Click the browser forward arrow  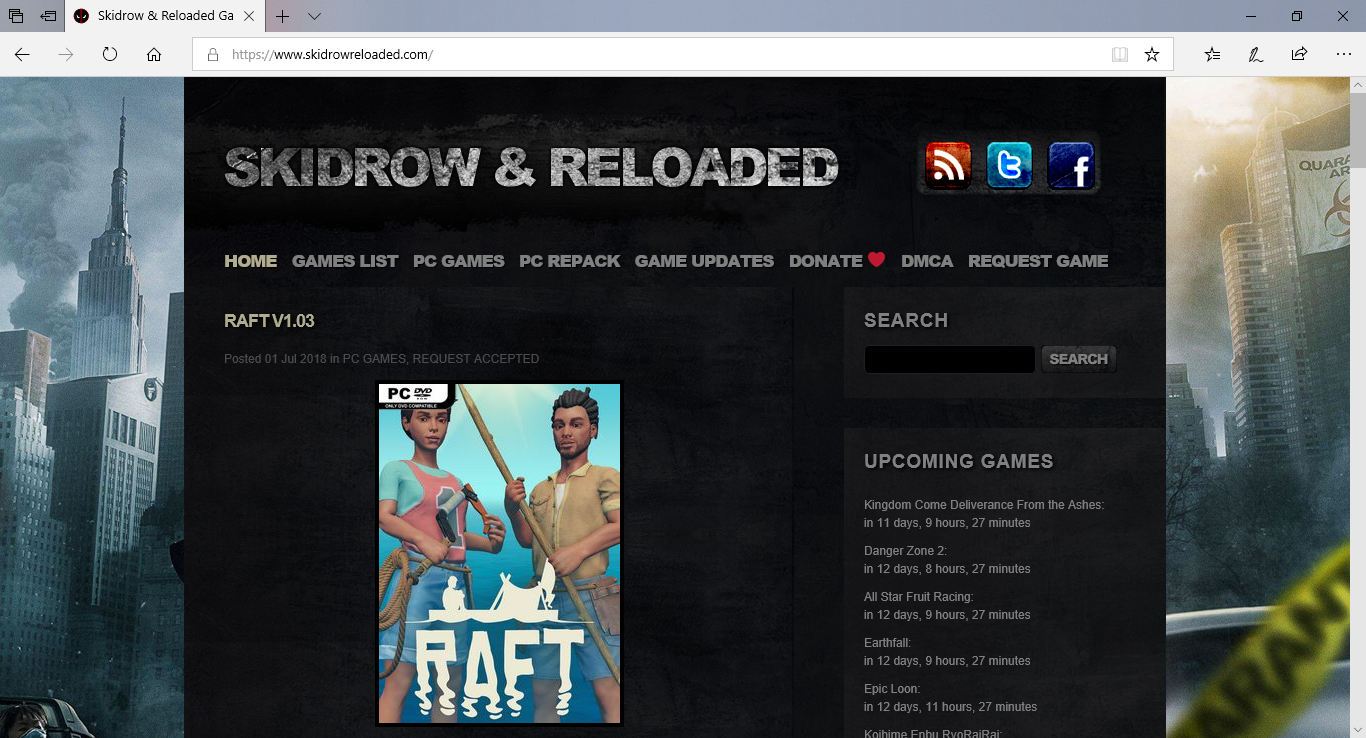coord(66,54)
